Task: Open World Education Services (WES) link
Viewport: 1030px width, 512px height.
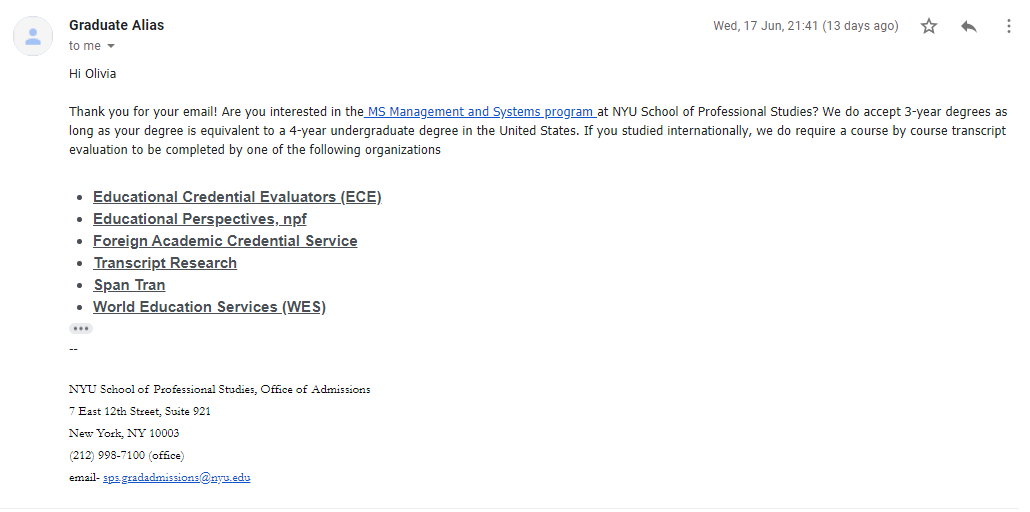Action: click(210, 307)
